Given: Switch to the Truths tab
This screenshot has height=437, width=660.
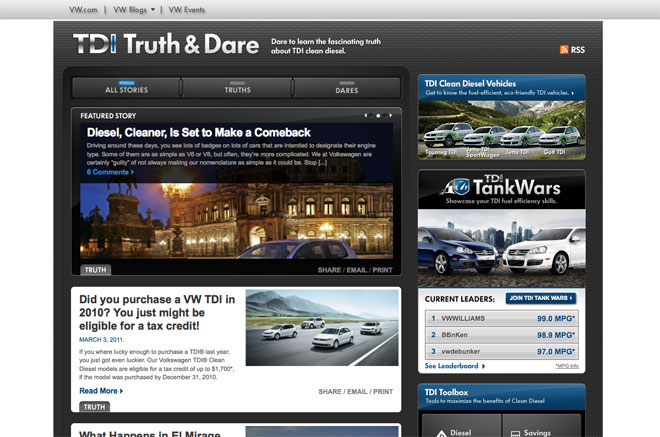Looking at the screenshot, I should click(237, 88).
